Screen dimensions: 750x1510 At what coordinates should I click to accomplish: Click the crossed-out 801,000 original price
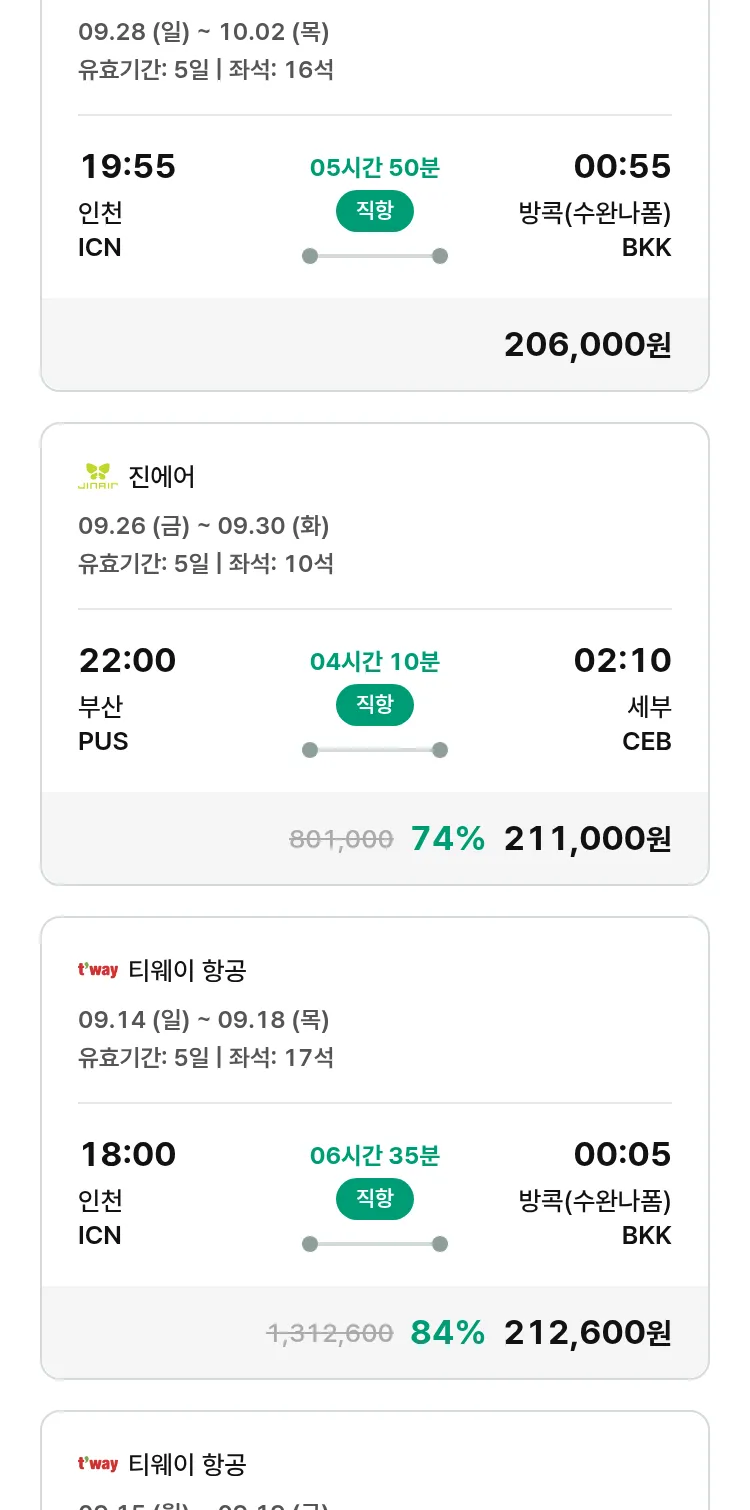[x=341, y=840]
